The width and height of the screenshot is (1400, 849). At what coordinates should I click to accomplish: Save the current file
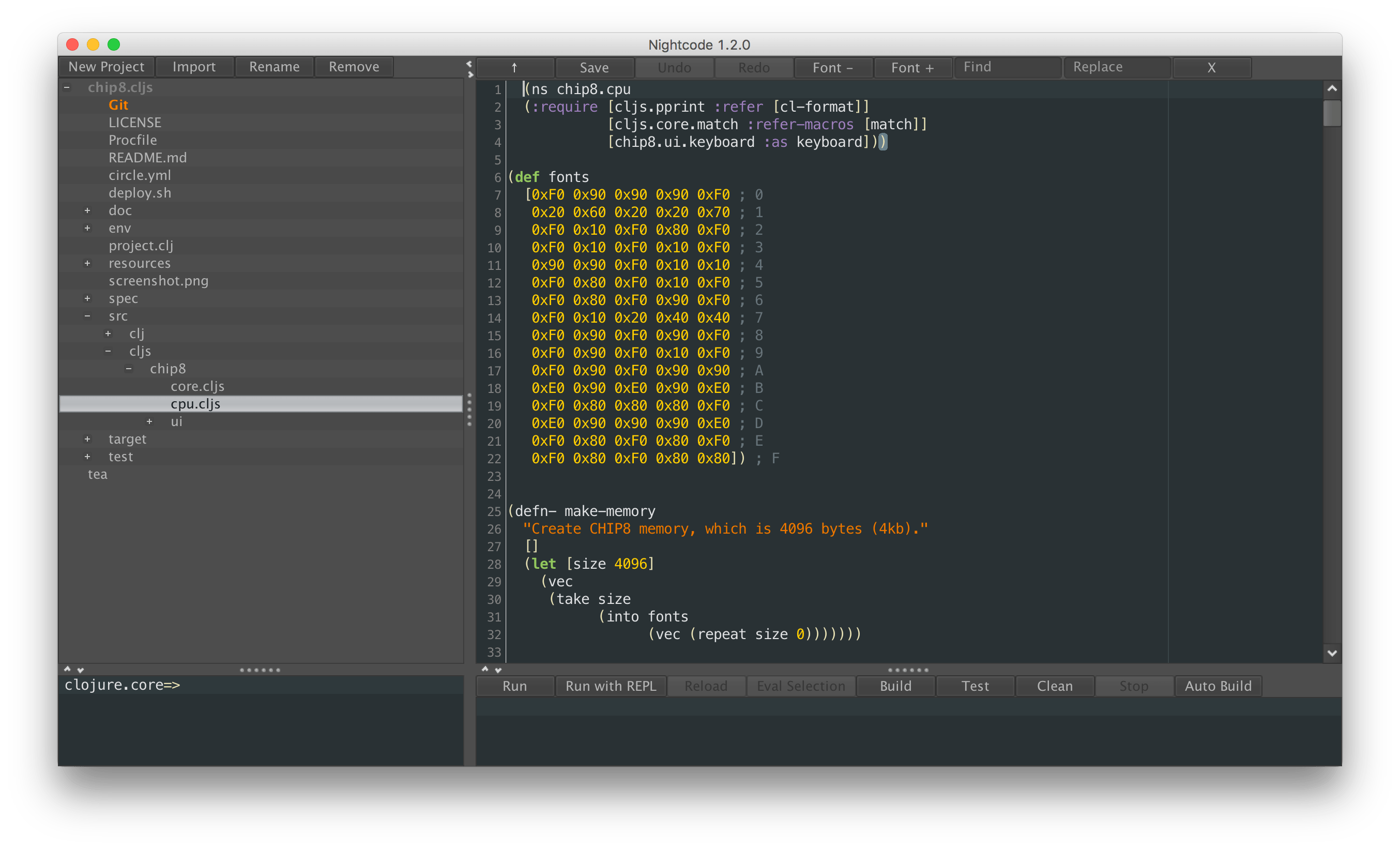(x=595, y=68)
